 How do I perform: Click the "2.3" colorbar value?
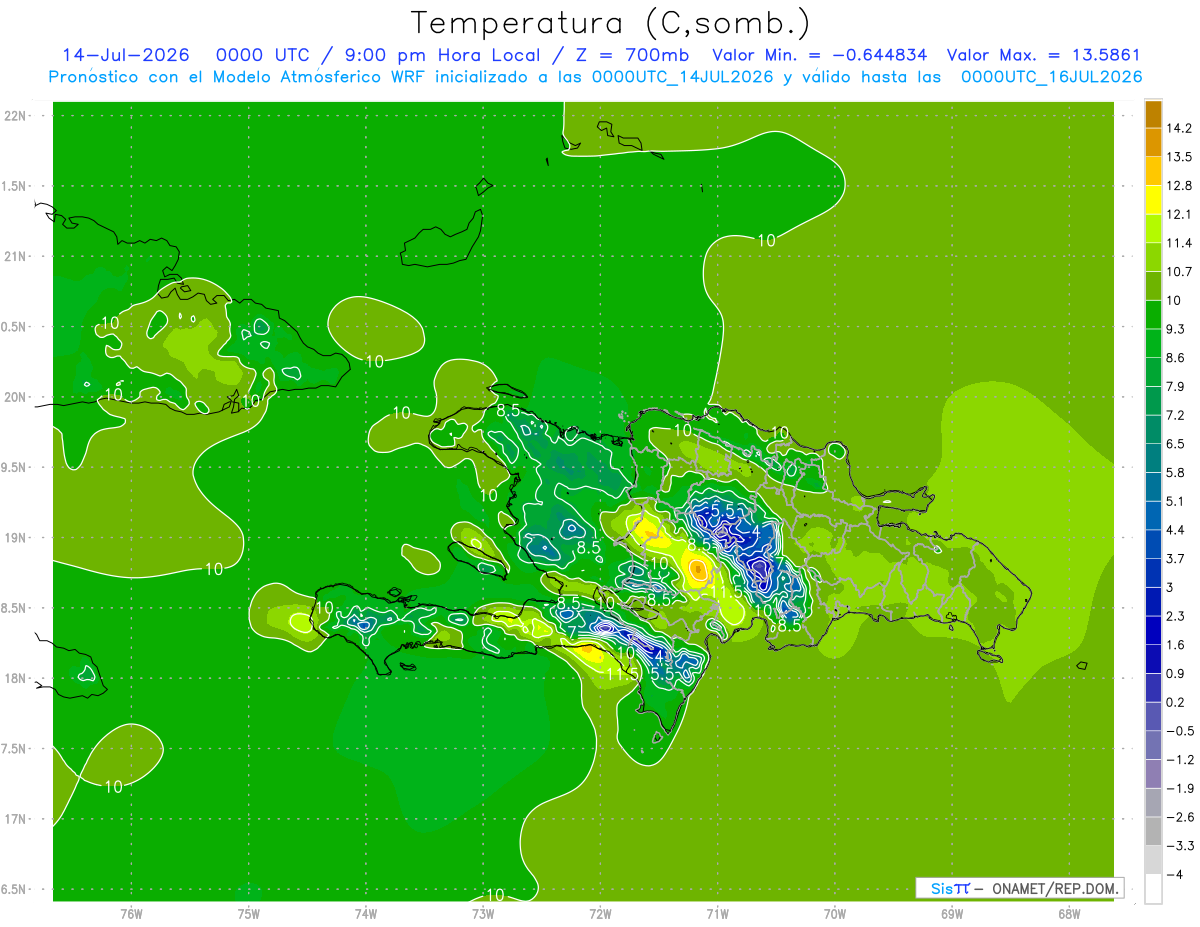(1175, 616)
